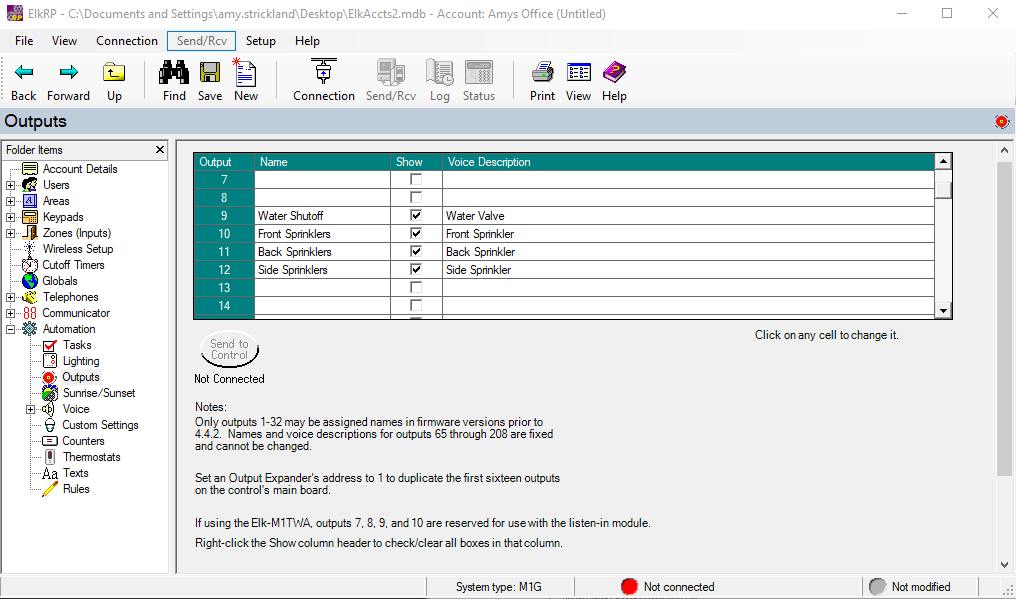Screen dimensions: 1016x599
Task: Select Rules in the folder tree
Action: click(x=76, y=489)
